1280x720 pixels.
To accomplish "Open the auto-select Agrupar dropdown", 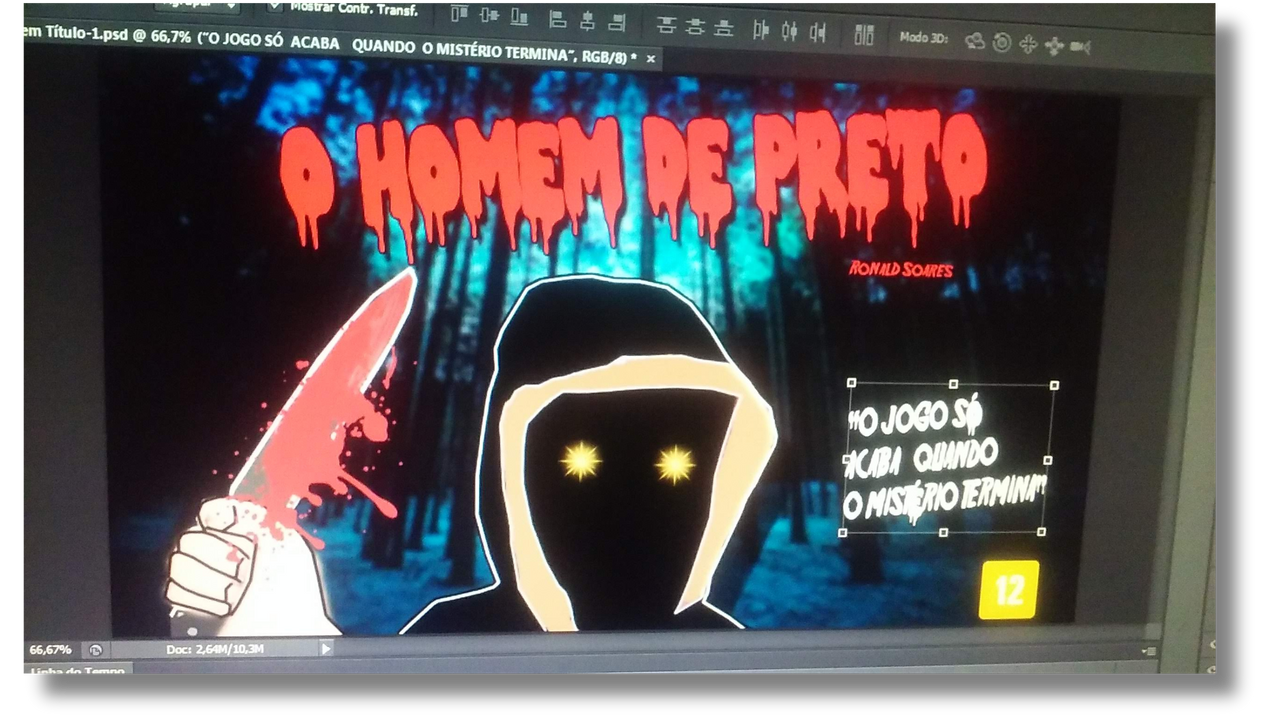I will 197,6.
